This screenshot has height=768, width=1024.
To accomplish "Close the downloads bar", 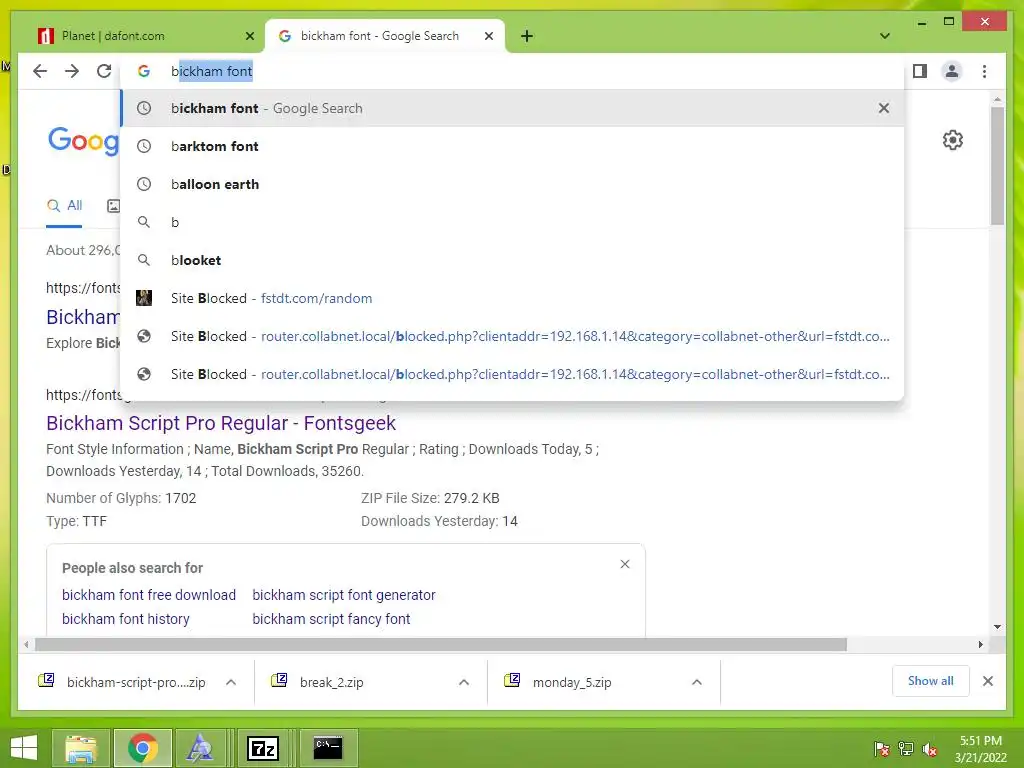I will tap(987, 681).
